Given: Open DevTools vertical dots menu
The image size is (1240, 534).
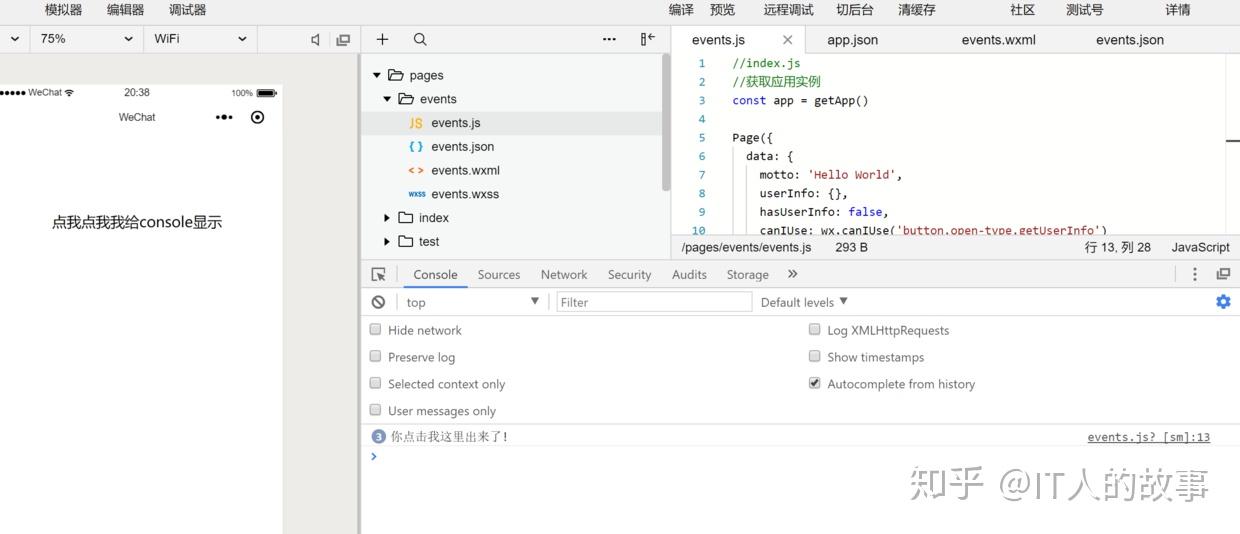Looking at the screenshot, I should click(x=1194, y=274).
